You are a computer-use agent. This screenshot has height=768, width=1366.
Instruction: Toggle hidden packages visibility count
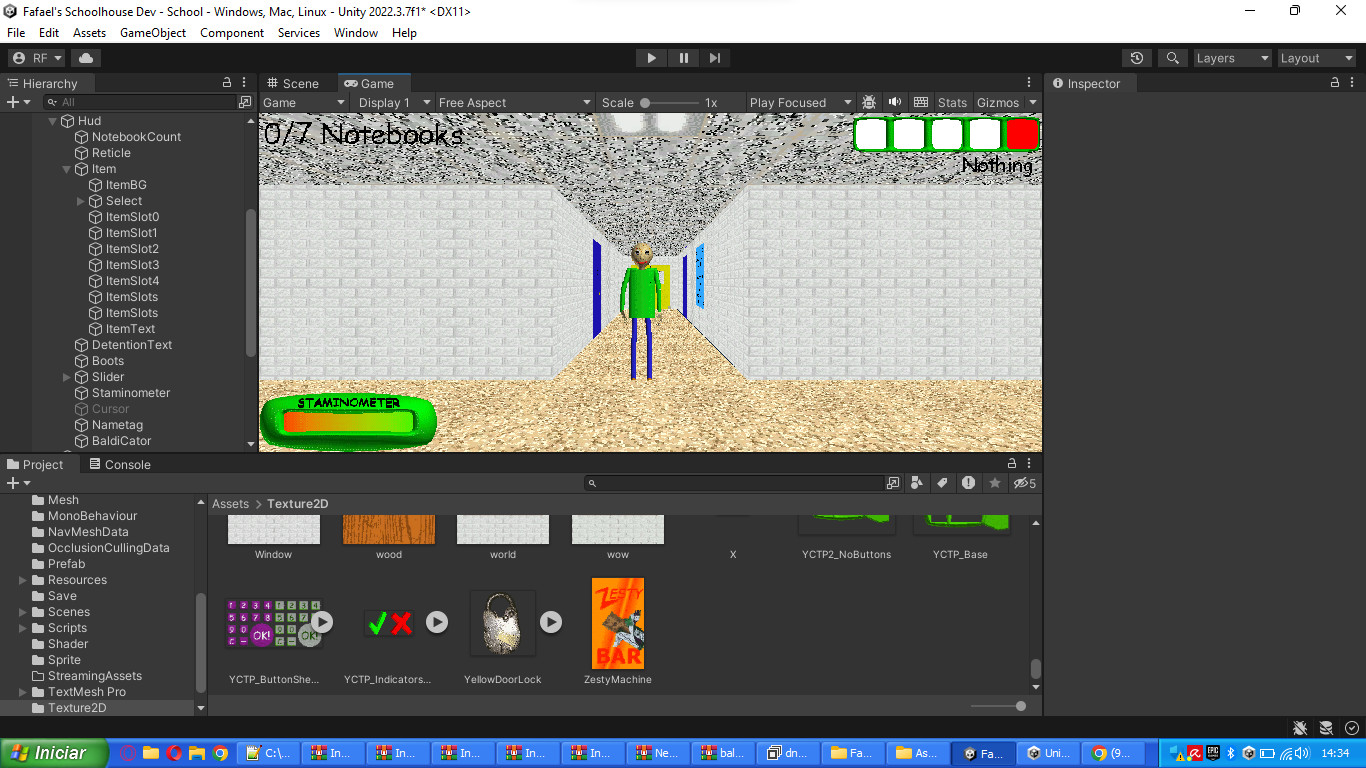pos(1025,483)
